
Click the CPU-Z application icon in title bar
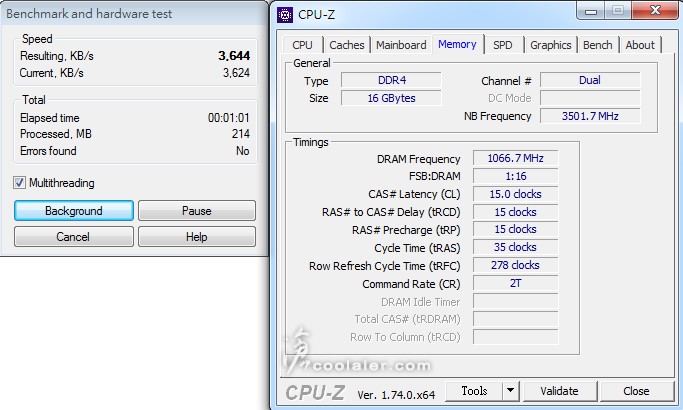[285, 15]
